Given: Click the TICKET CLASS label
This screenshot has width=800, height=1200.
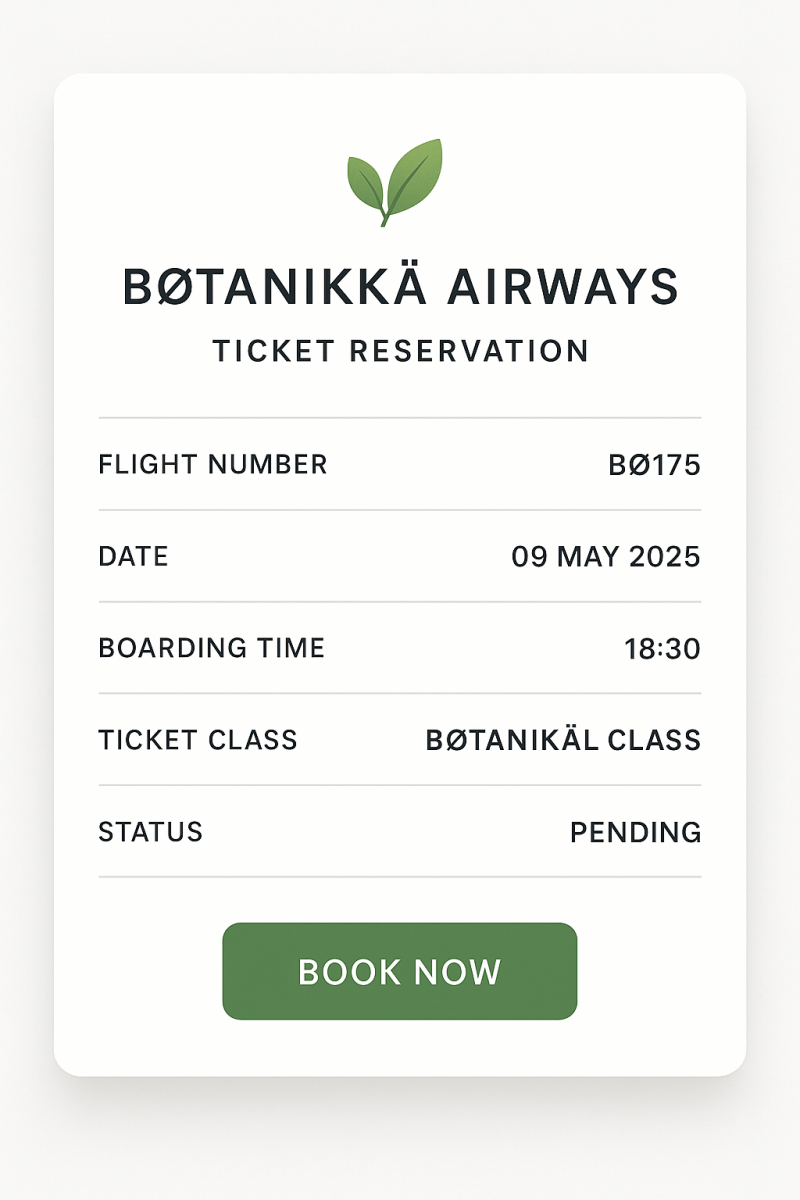Looking at the screenshot, I should click(198, 740).
